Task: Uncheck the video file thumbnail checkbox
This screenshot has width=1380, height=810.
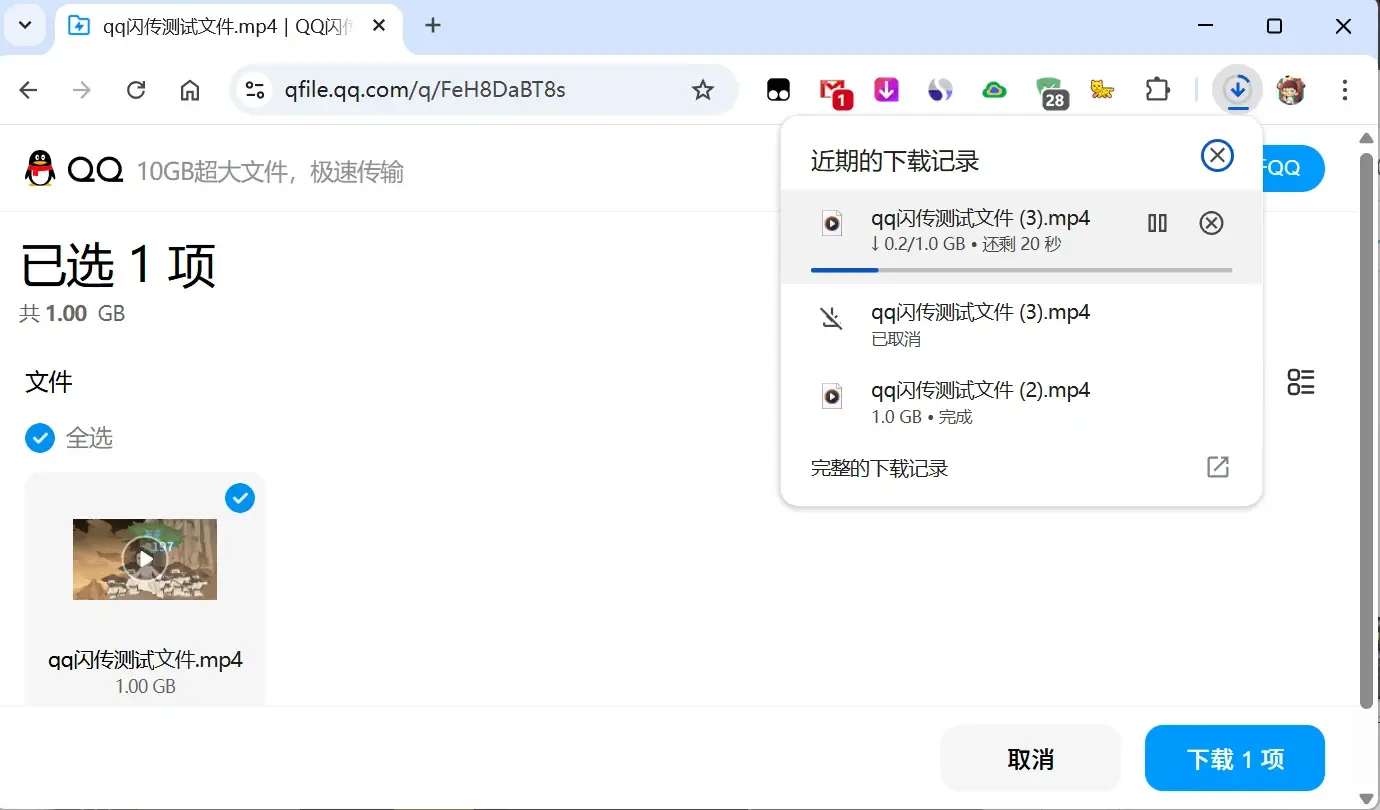Action: (240, 497)
